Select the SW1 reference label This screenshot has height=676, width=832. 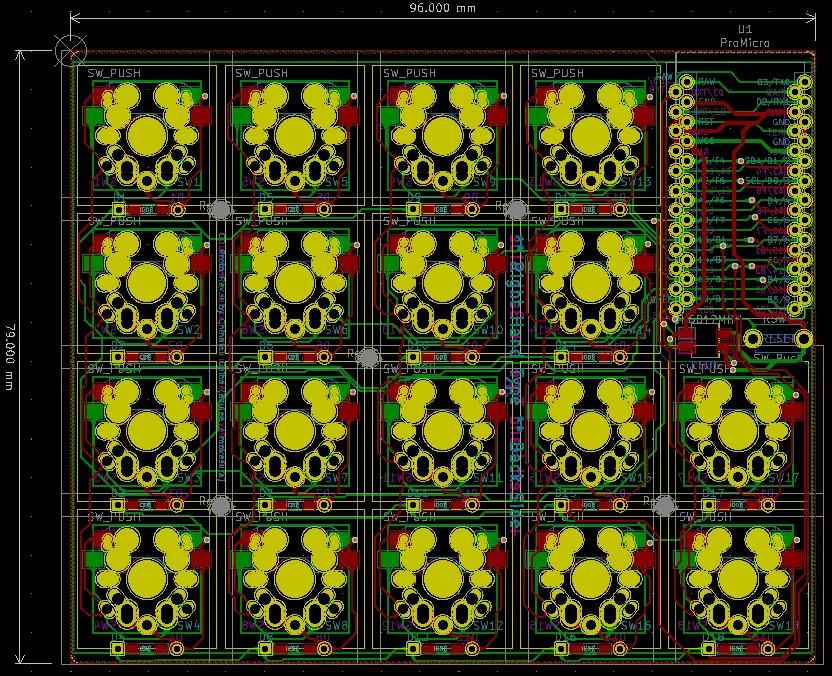coord(189,182)
